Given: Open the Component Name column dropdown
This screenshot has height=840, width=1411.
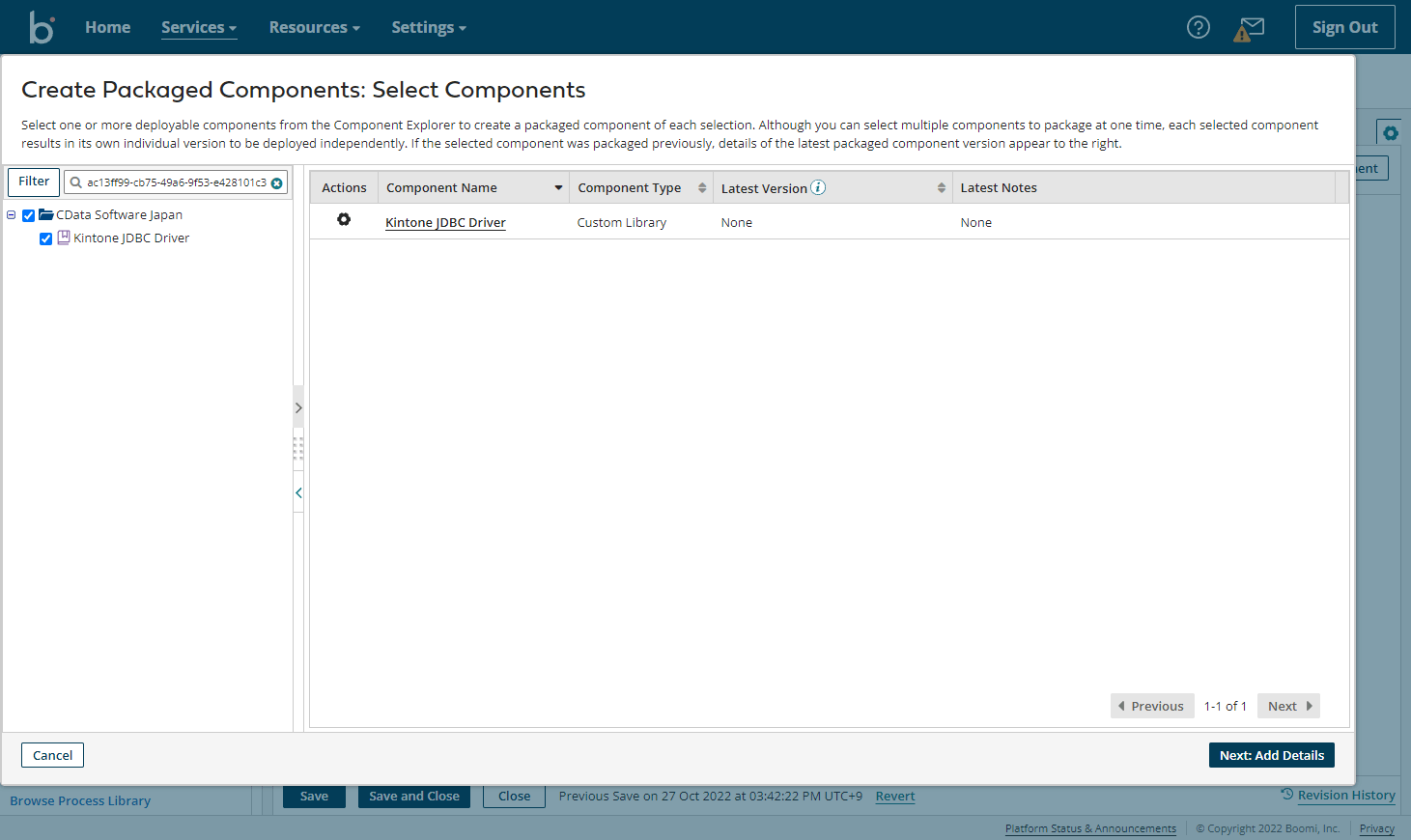Looking at the screenshot, I should coord(558,187).
